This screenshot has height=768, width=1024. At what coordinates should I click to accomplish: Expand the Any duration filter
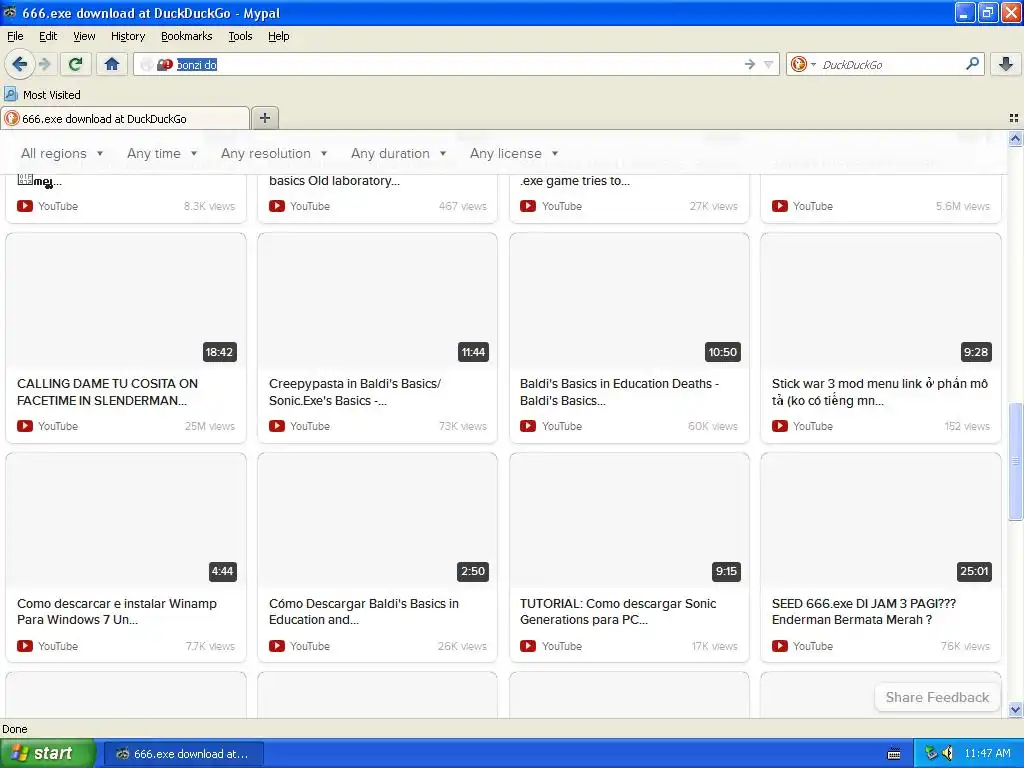pyautogui.click(x=398, y=153)
